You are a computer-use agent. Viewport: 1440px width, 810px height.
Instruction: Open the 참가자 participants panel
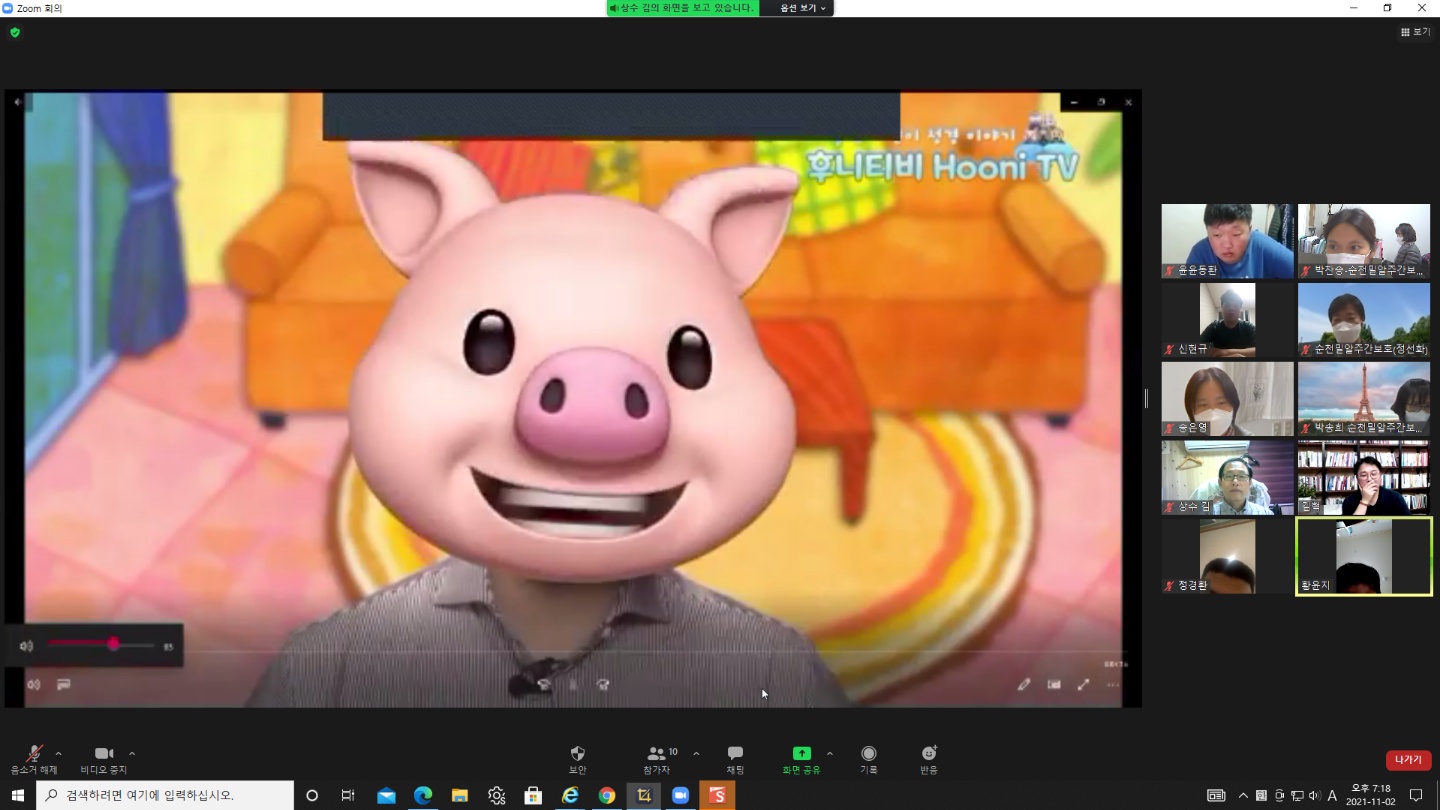coord(658,759)
